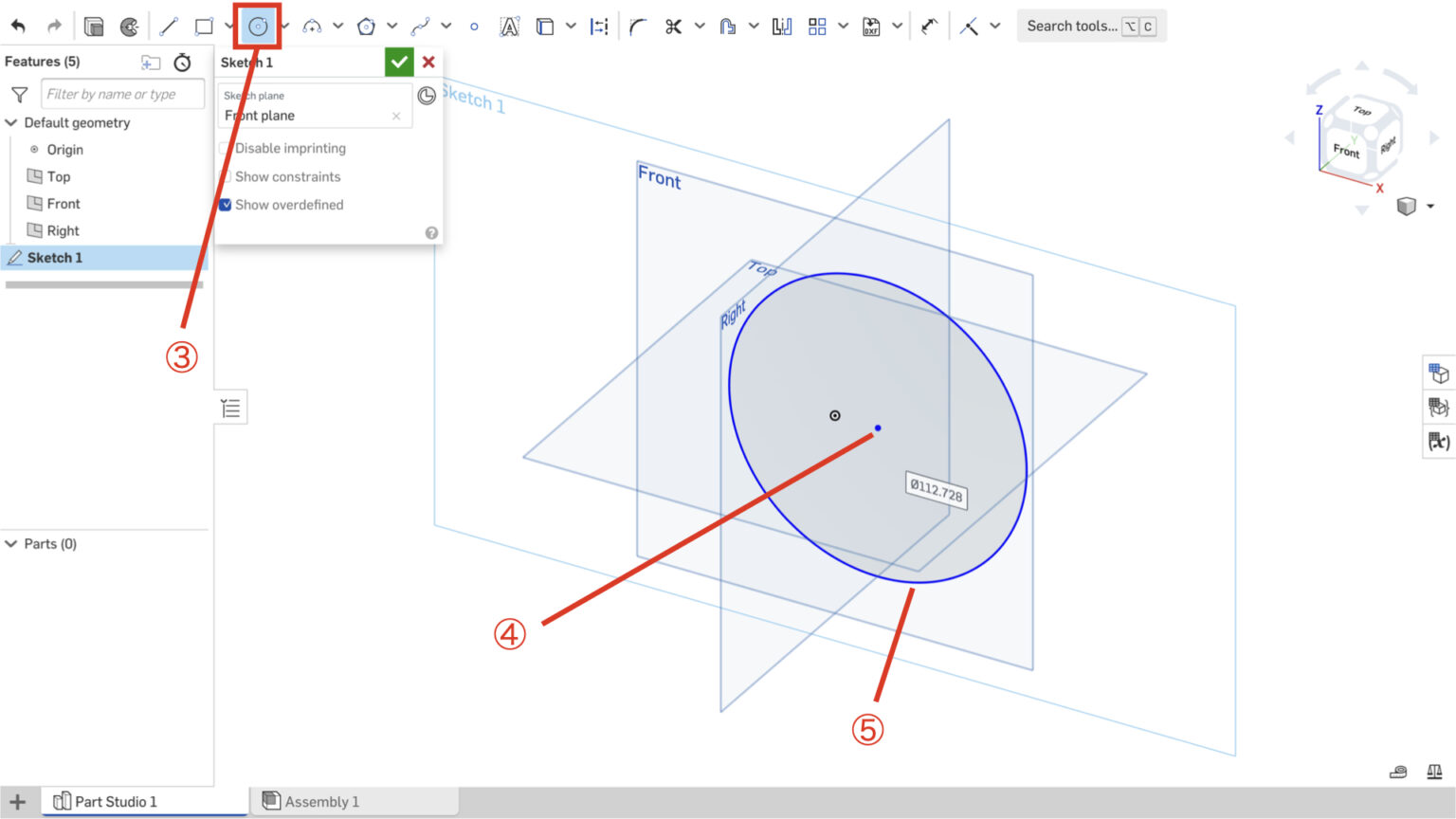Select the sketch Point tool
Screen dimensions: 1456x819
point(474,26)
